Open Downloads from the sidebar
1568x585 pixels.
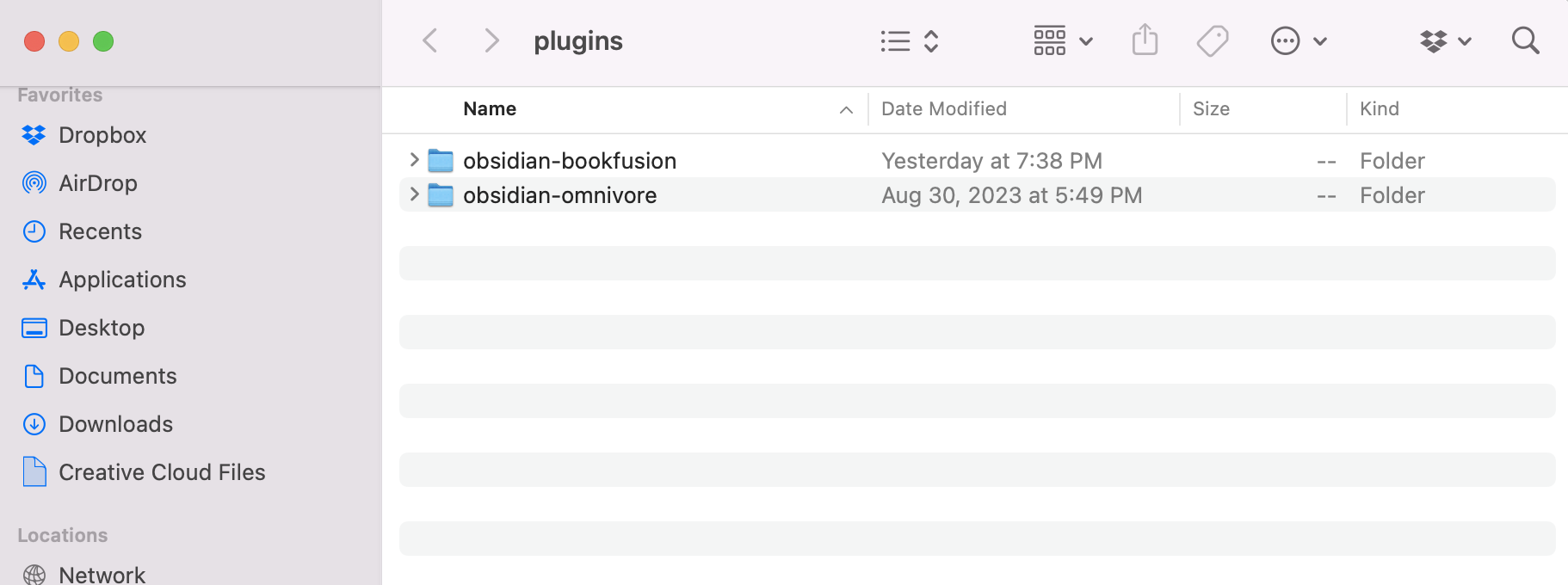[115, 423]
